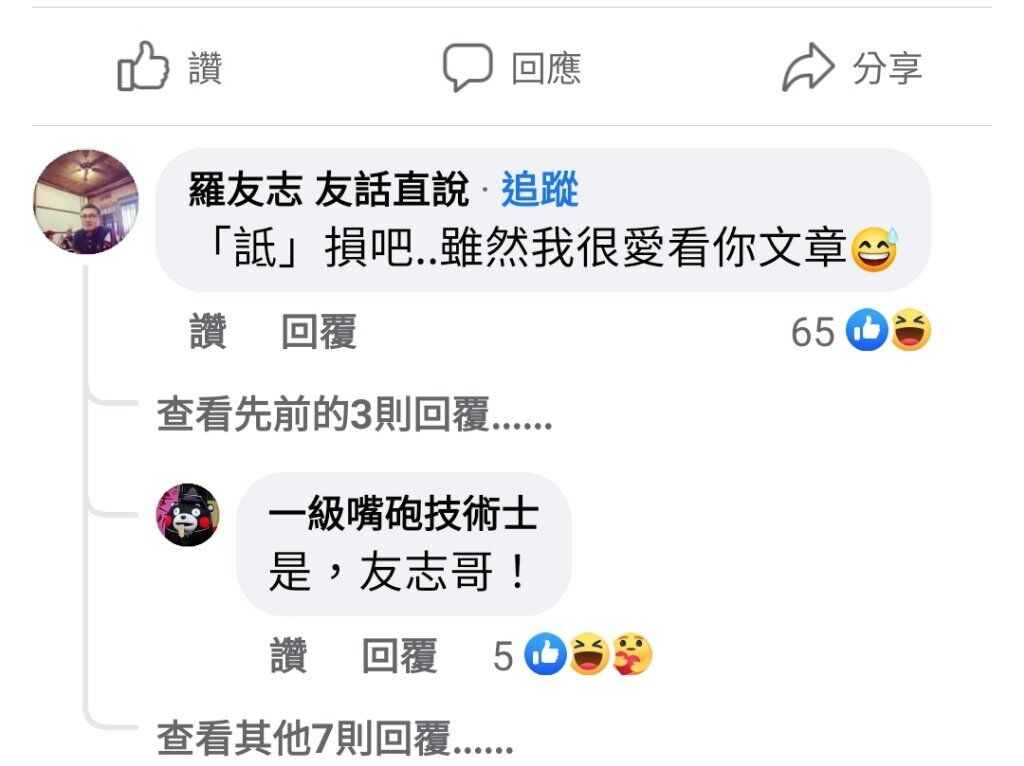
Task: Open the blue like reaction next to 5
Action: (x=545, y=654)
